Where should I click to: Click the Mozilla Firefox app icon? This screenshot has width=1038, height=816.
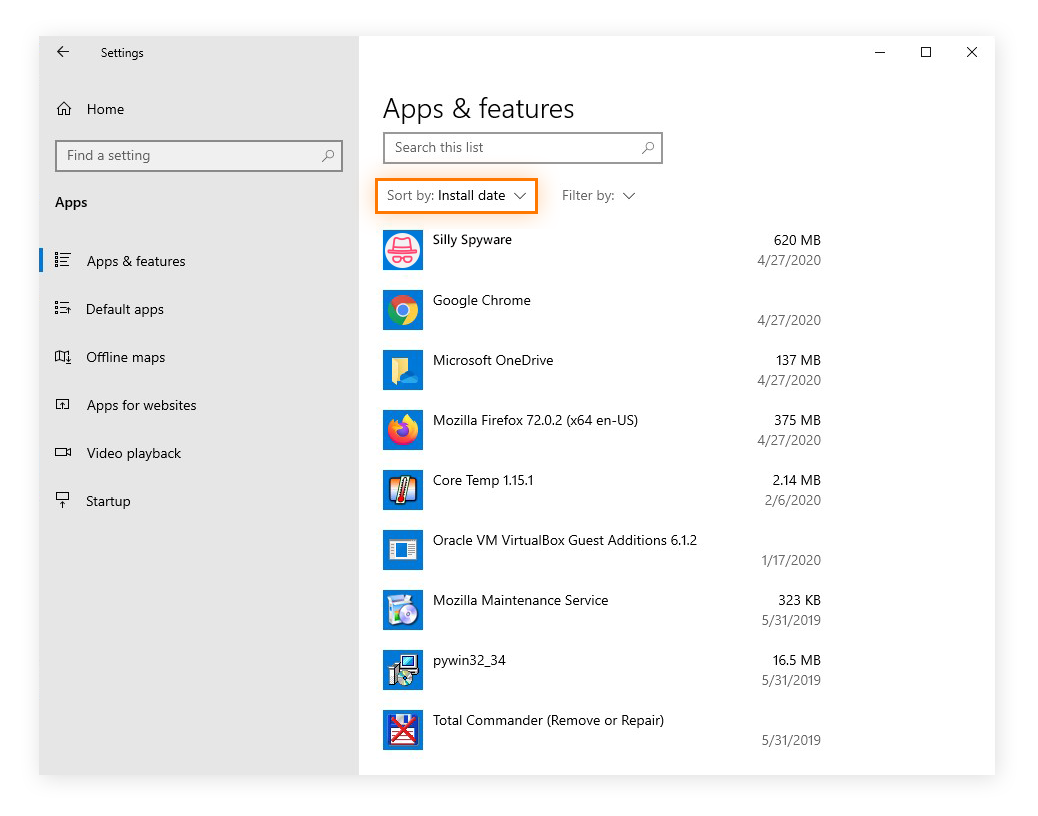click(x=402, y=430)
